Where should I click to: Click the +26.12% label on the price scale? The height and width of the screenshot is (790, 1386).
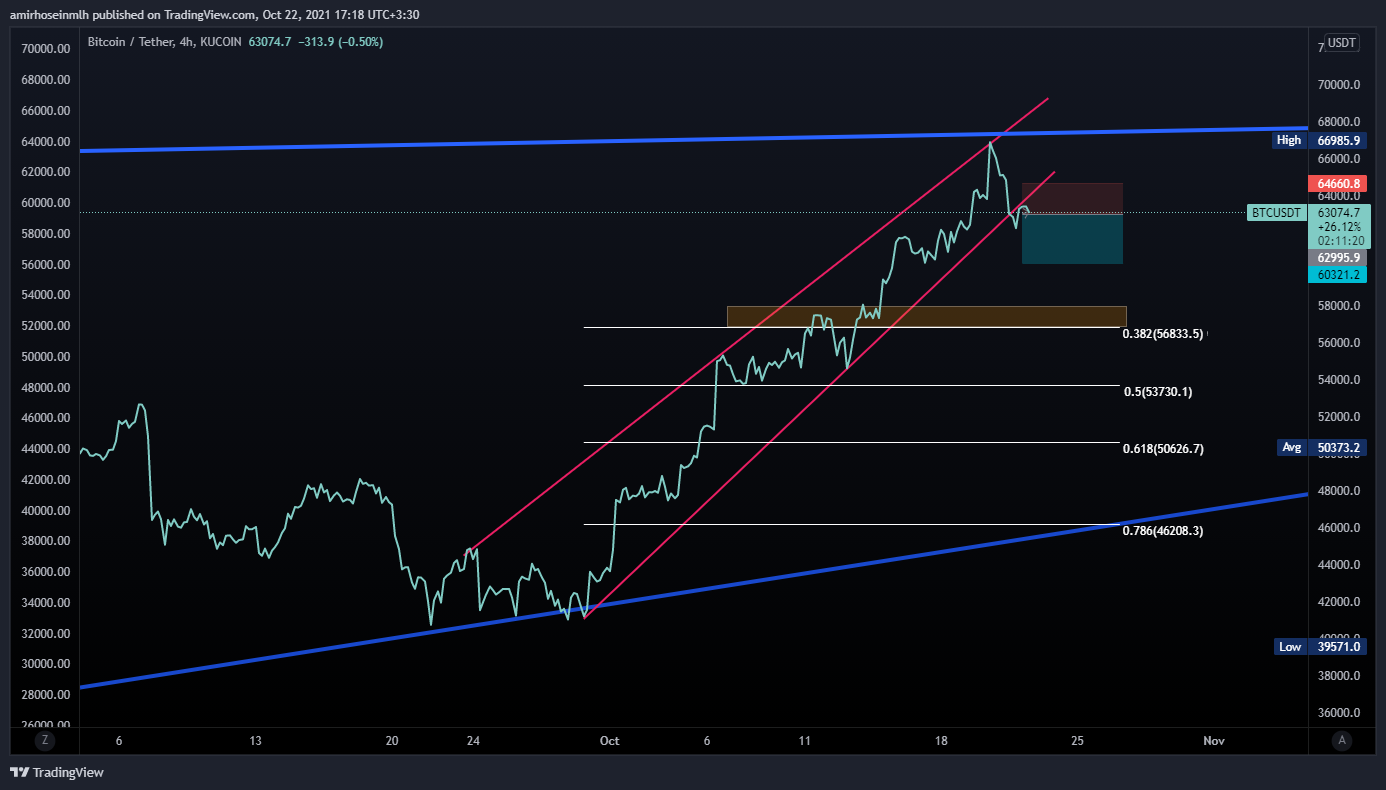coord(1338,227)
